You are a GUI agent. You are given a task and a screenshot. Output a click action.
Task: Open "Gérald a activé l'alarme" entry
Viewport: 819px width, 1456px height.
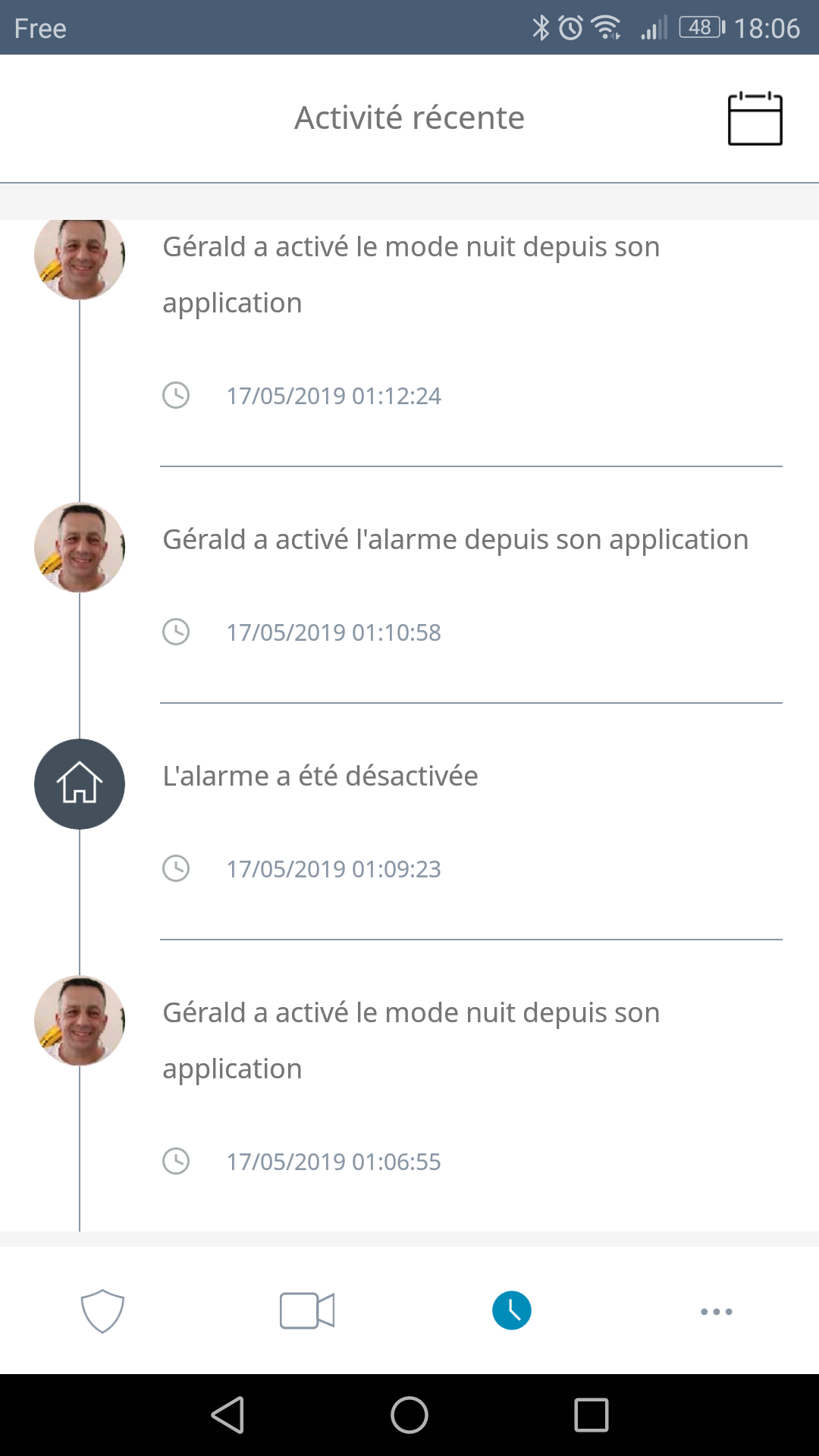click(455, 540)
